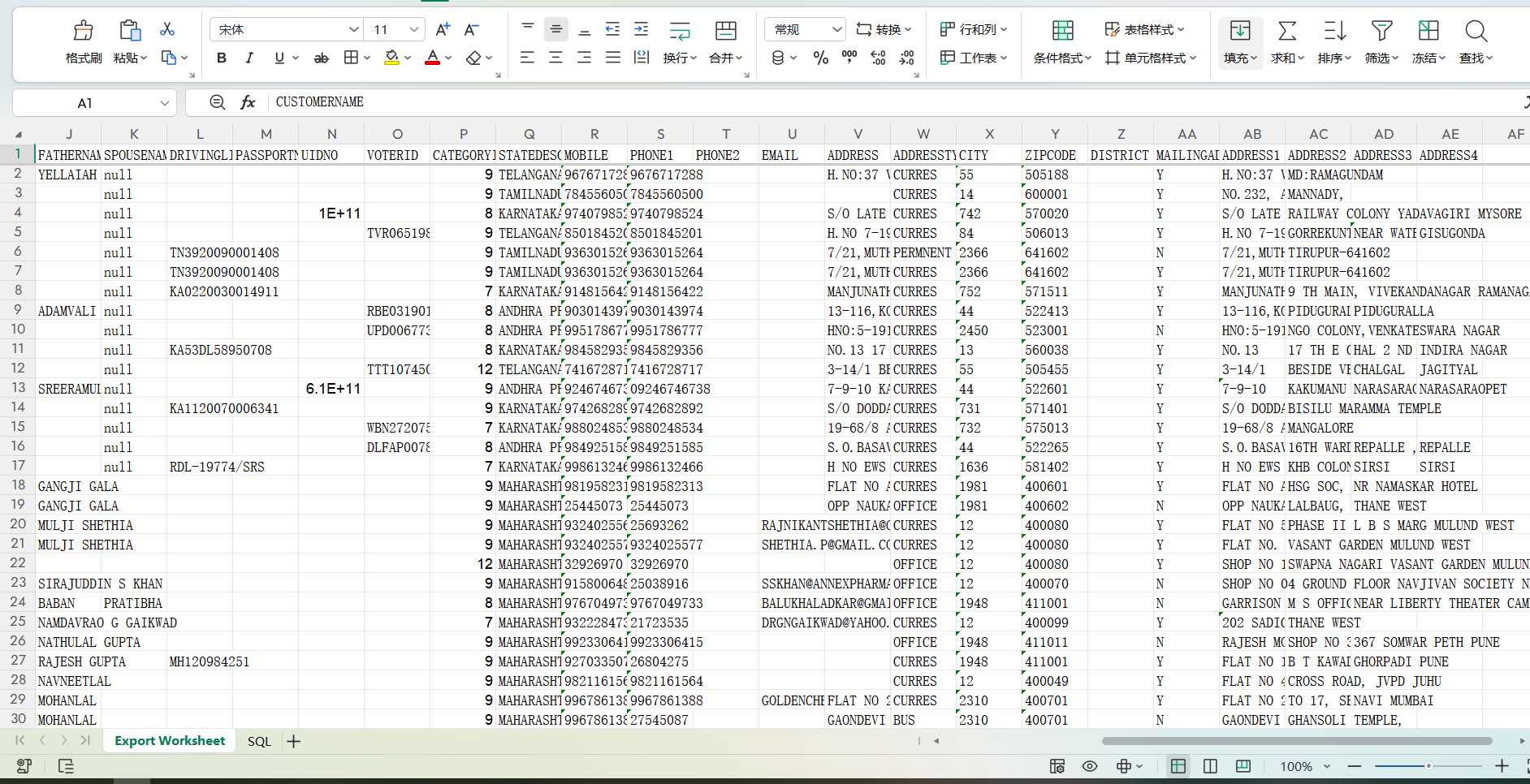Screen dimensions: 1530x784
Task: Zoom in with the plus button
Action: click(1502, 766)
